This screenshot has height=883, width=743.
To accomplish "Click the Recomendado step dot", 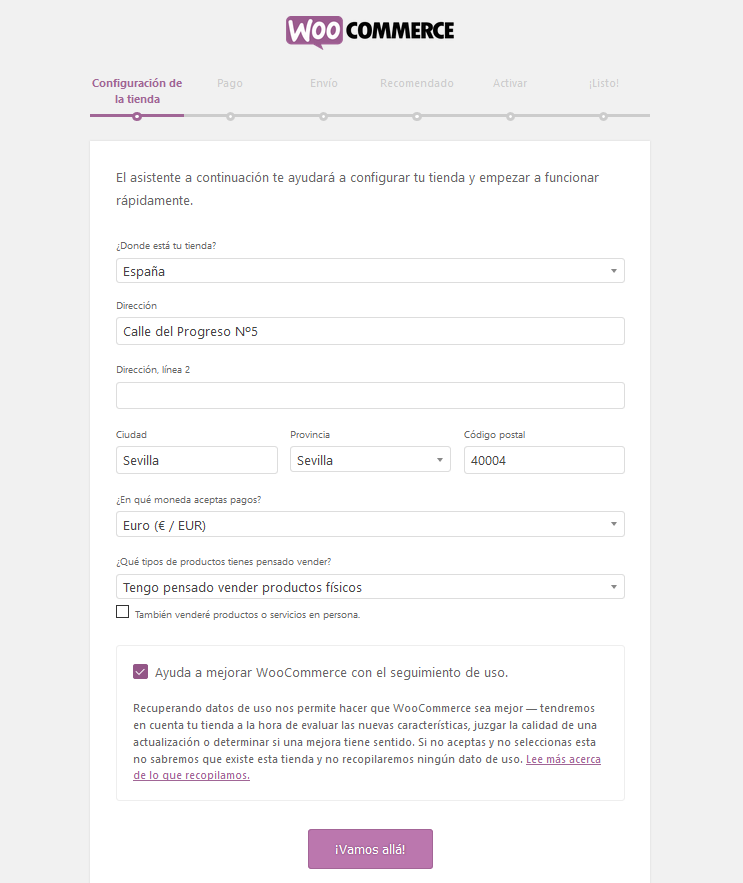I will click(417, 116).
